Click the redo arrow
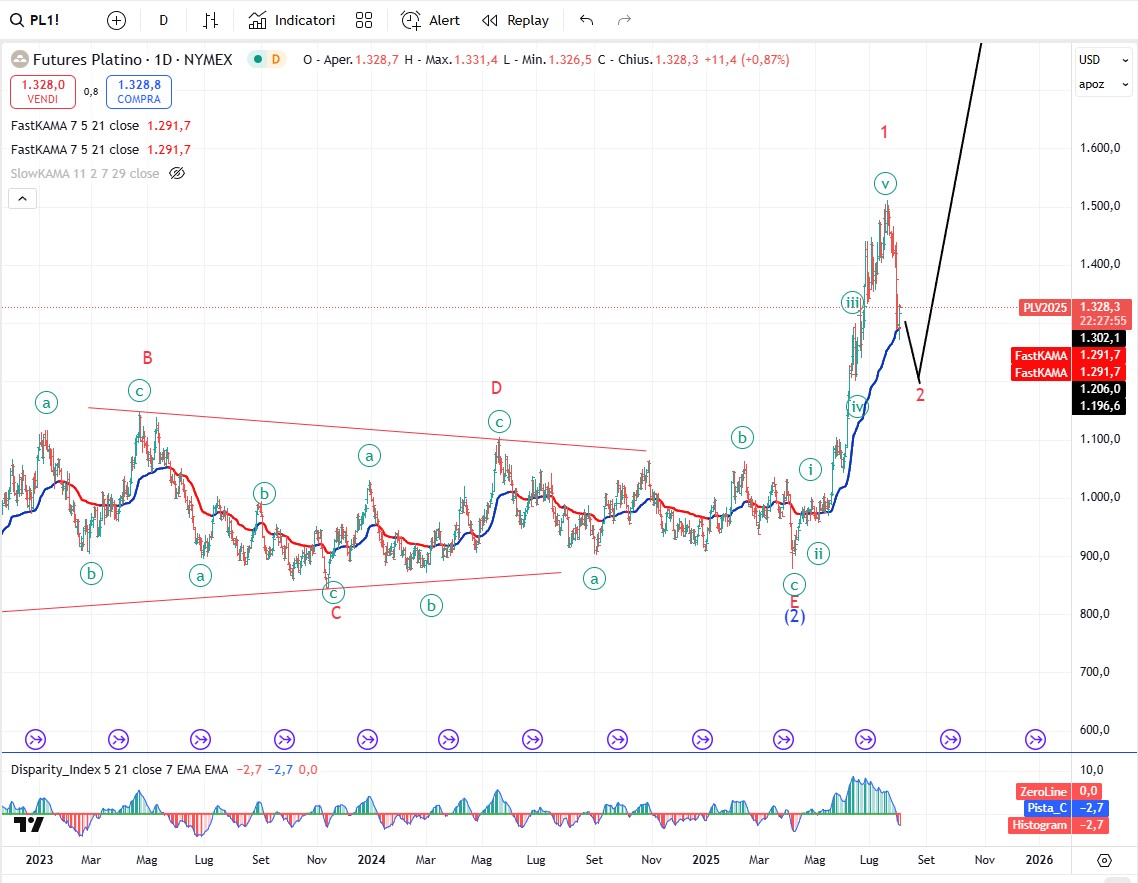1138x883 pixels. tap(625, 20)
